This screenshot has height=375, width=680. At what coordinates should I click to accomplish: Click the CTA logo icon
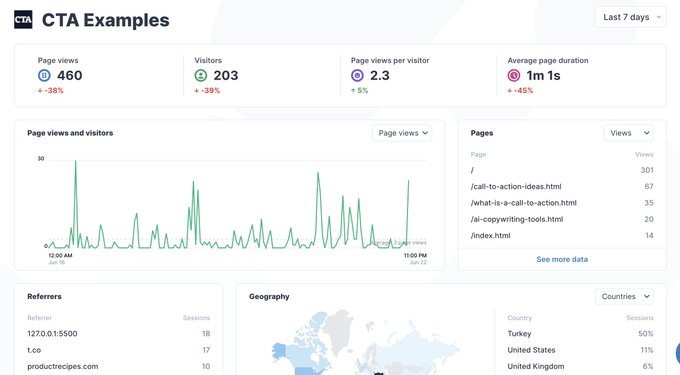pyautogui.click(x=23, y=20)
